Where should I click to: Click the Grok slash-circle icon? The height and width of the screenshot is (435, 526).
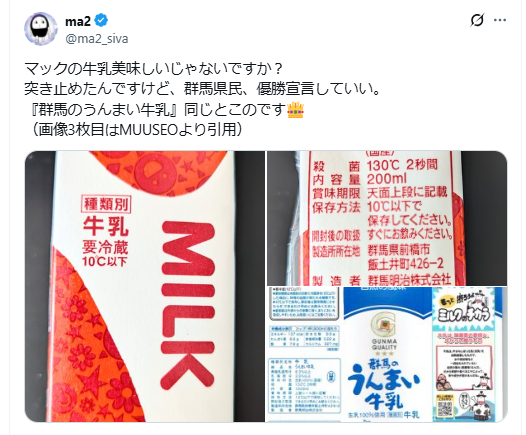pyautogui.click(x=477, y=20)
